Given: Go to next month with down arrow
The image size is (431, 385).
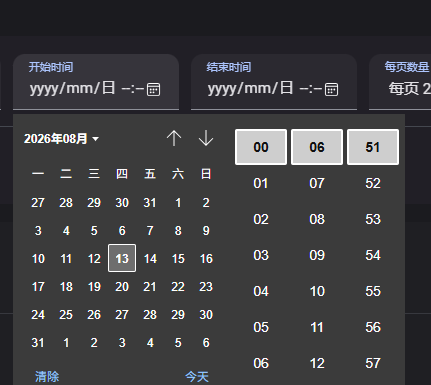Looking at the screenshot, I should [206, 138].
